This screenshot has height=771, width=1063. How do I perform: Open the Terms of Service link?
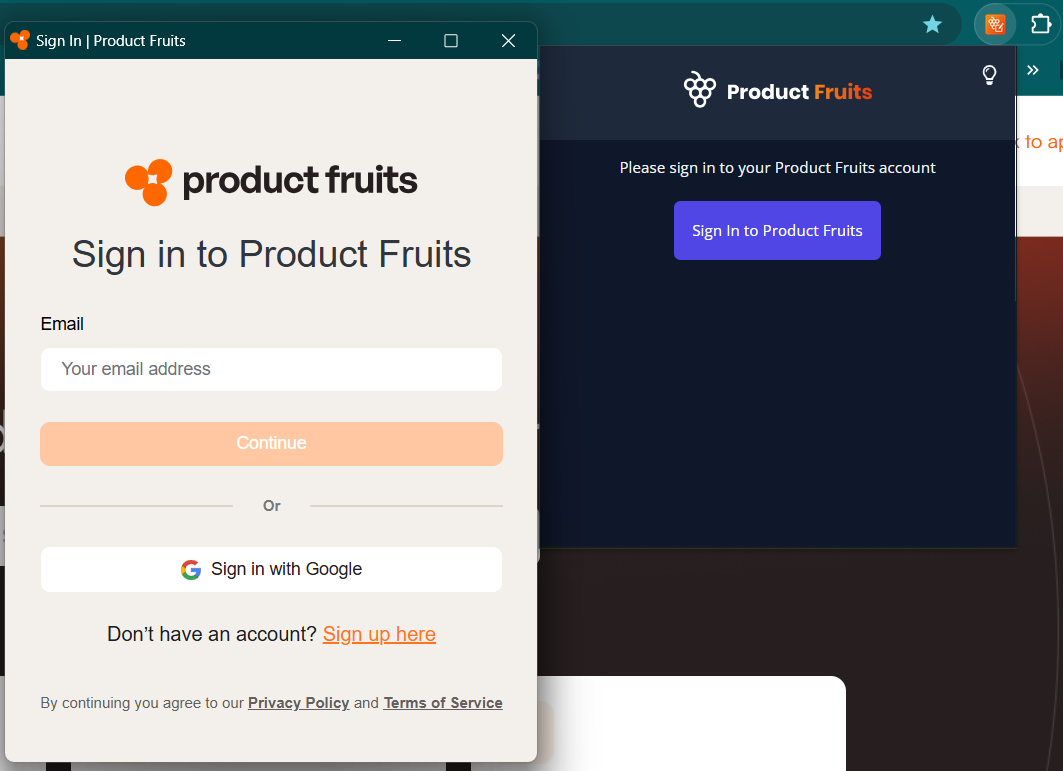coord(443,703)
